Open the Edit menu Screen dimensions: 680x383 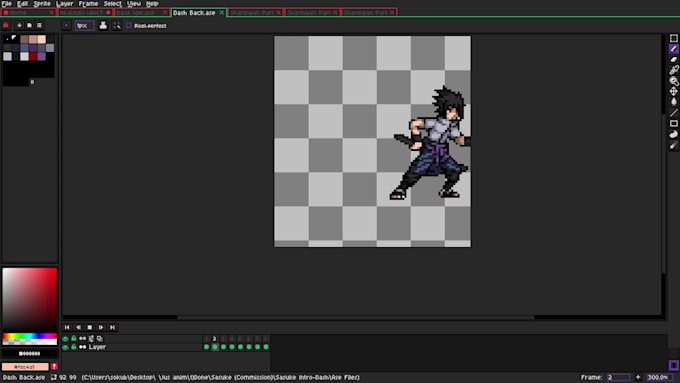22,3
